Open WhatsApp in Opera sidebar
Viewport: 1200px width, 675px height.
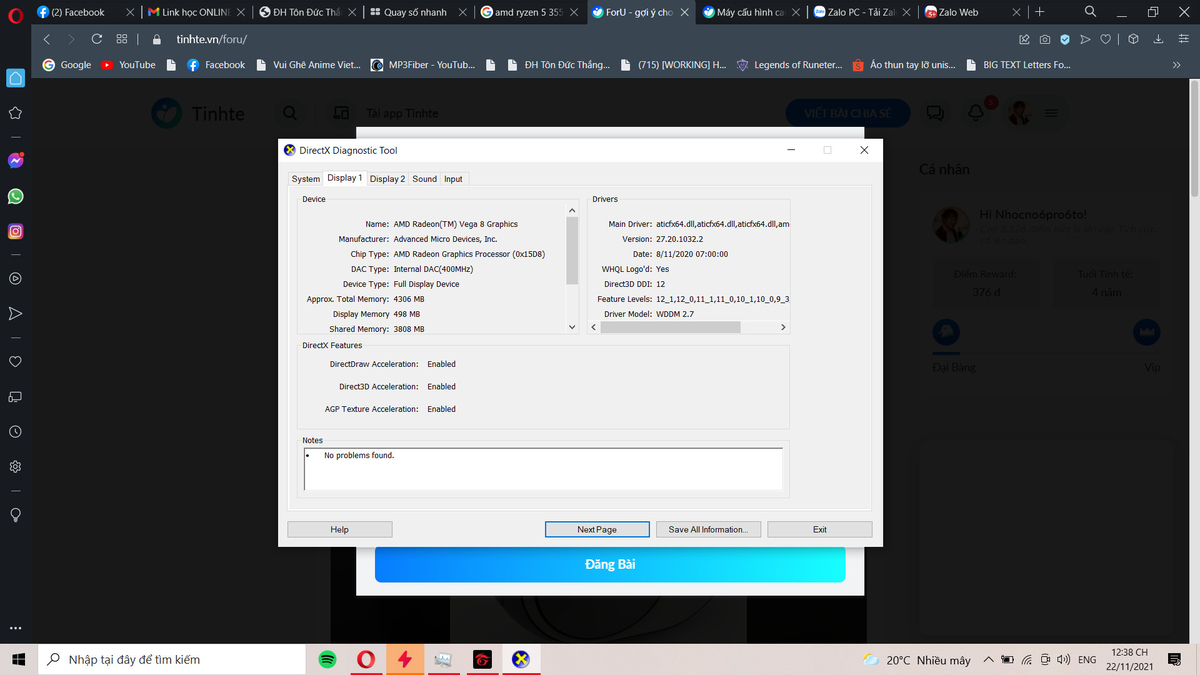[x=15, y=196]
